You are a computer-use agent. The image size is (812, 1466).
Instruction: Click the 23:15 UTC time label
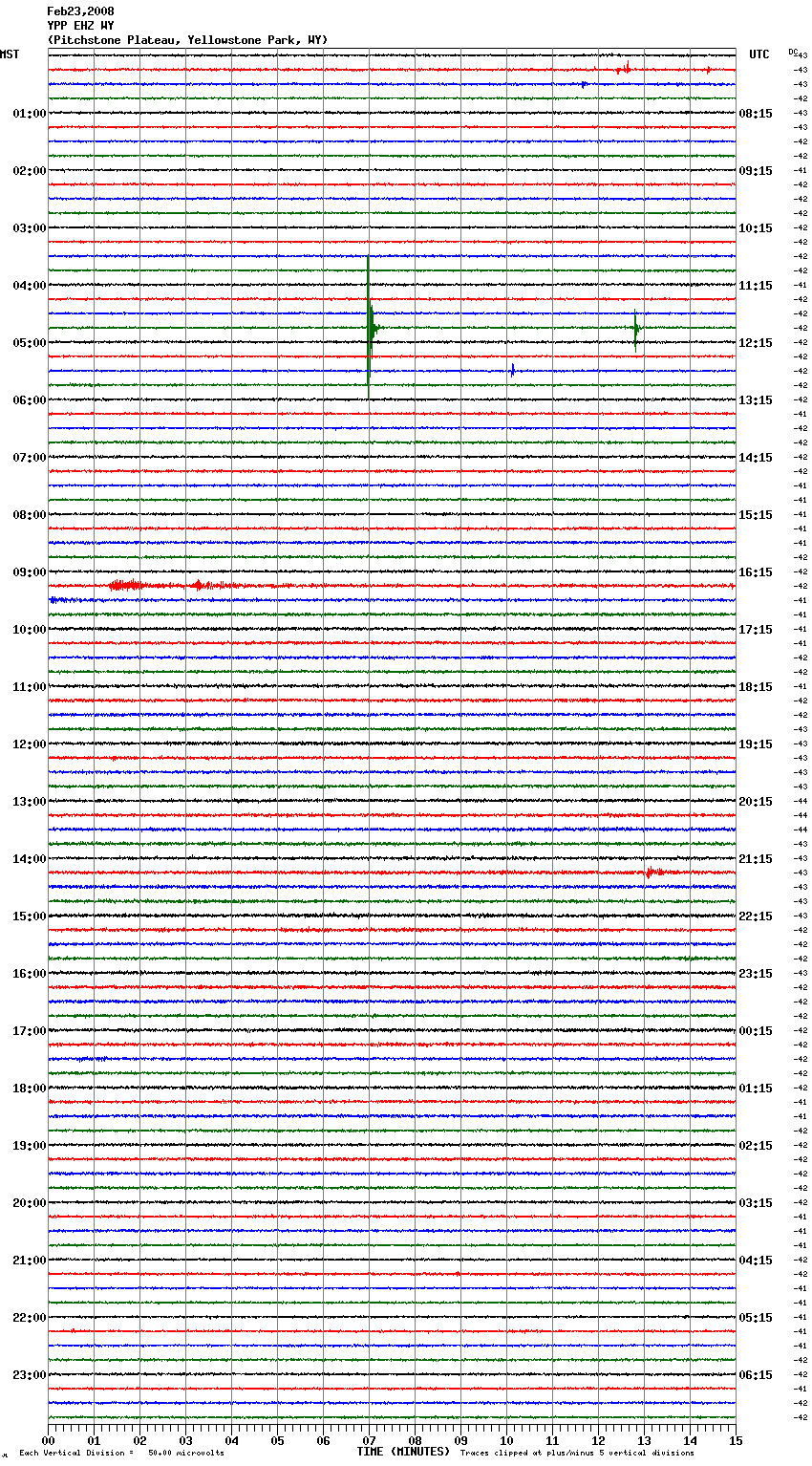click(756, 974)
